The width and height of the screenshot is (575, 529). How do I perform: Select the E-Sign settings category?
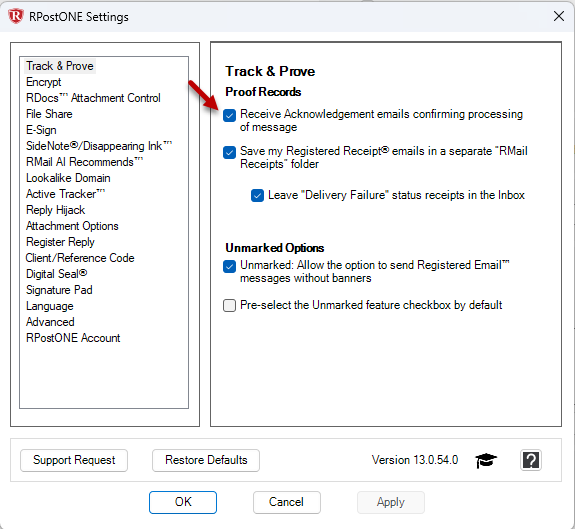point(41,130)
